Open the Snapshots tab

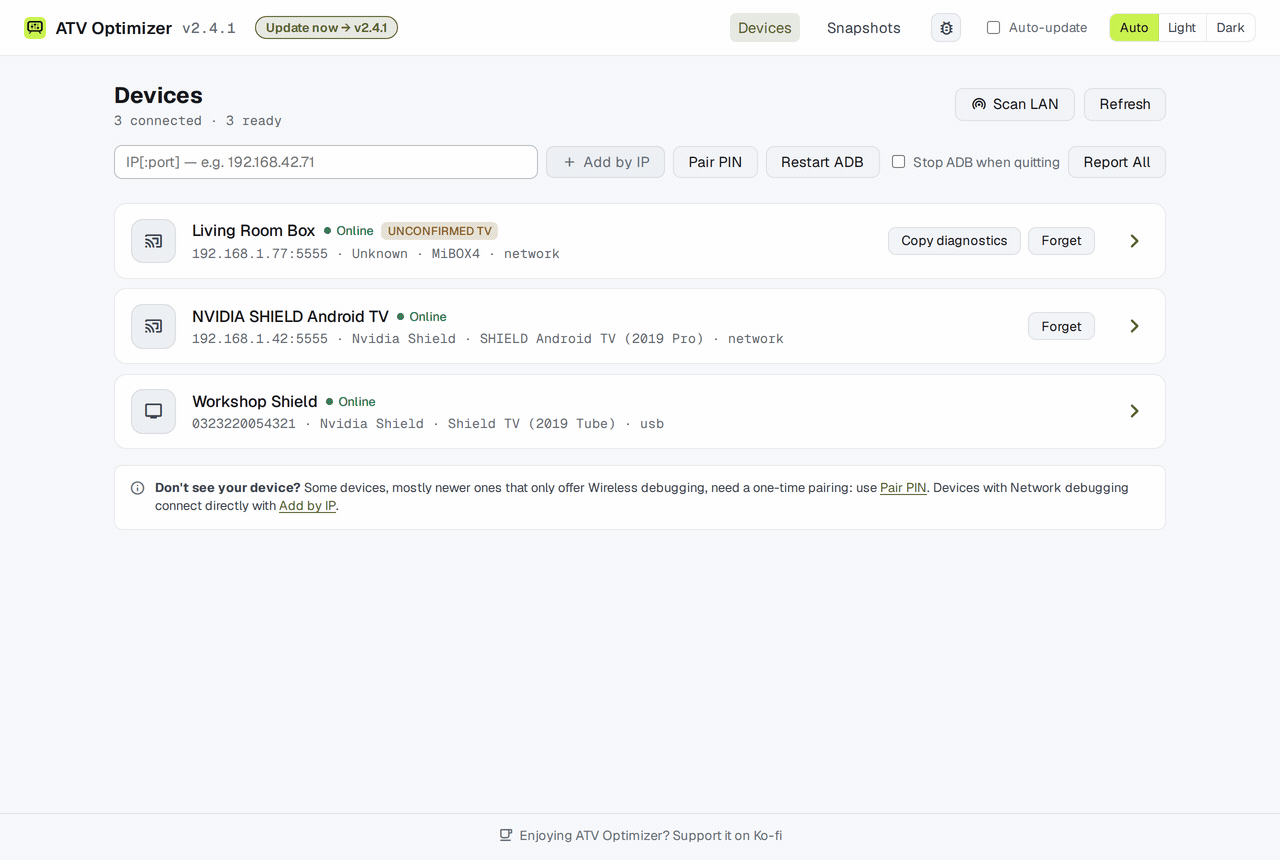(864, 28)
